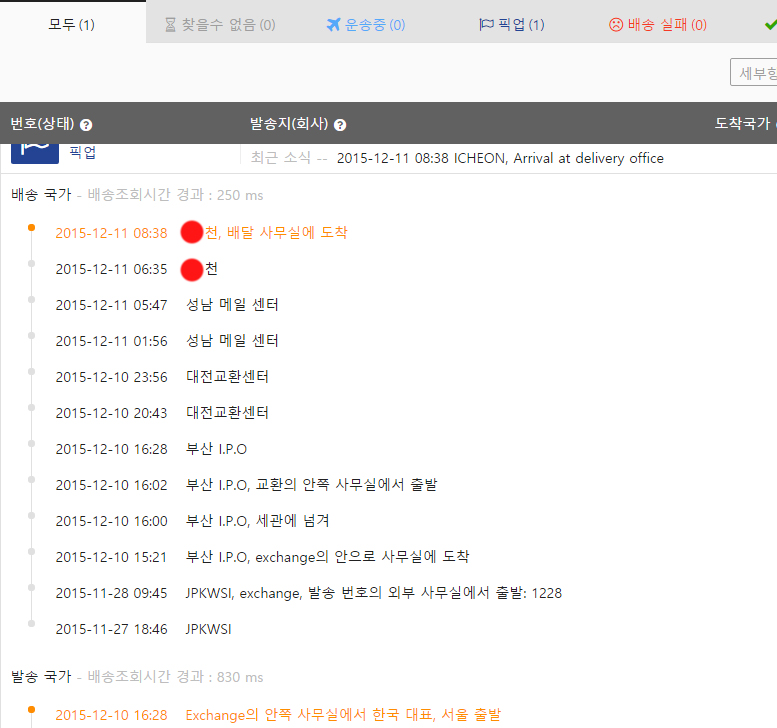This screenshot has width=777, height=728.
Task: Click the latest news ICHEON arrival text
Action: pyautogui.click(x=500, y=158)
